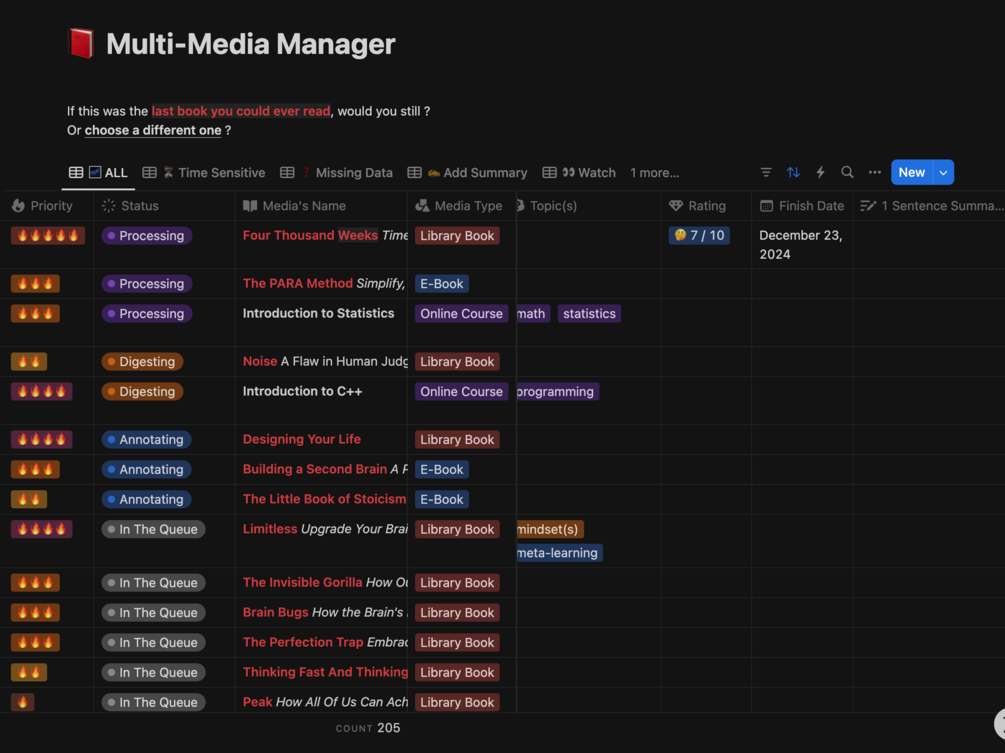Open the sort arrows icon

click(x=793, y=172)
